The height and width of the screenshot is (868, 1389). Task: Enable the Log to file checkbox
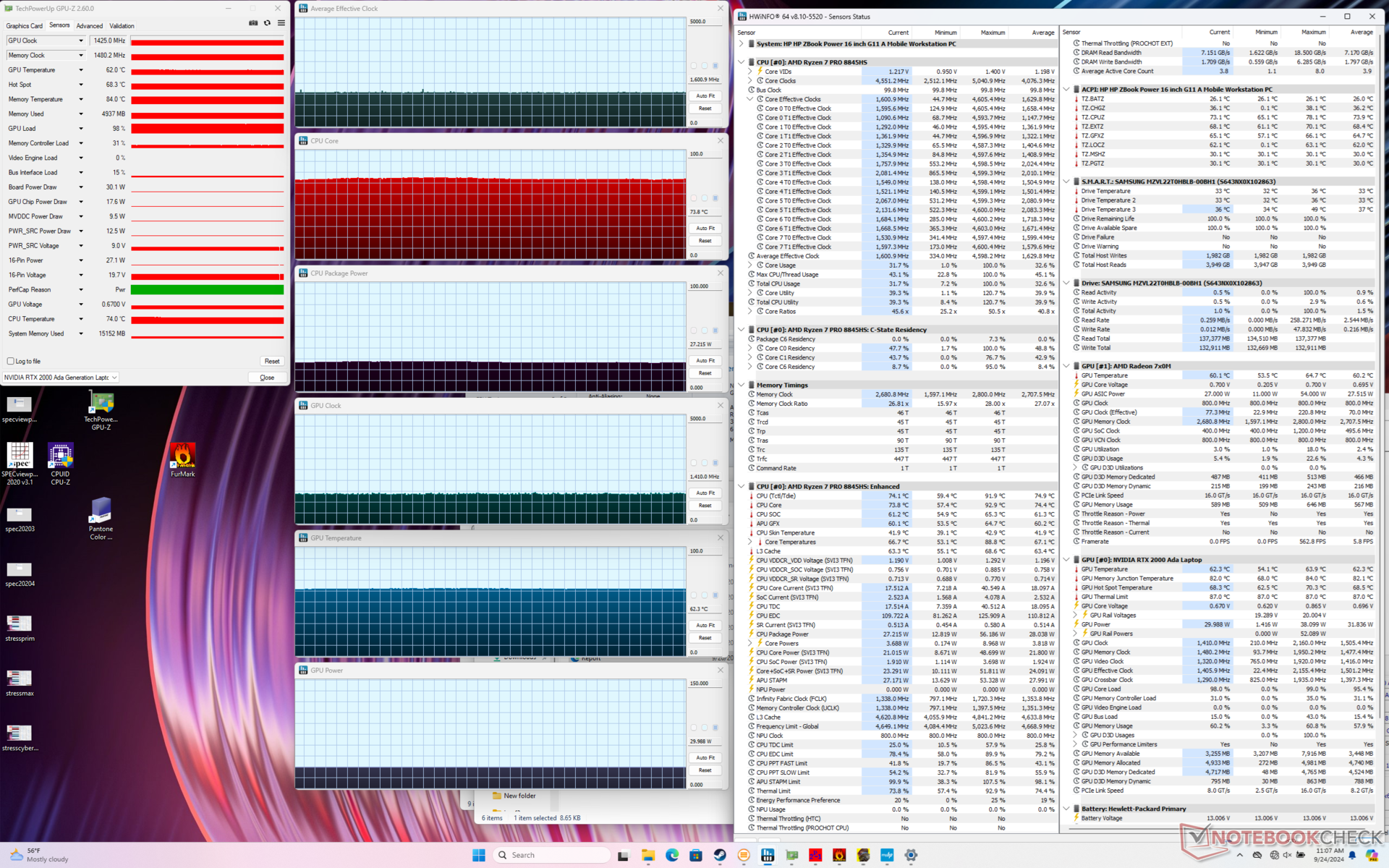(x=11, y=361)
